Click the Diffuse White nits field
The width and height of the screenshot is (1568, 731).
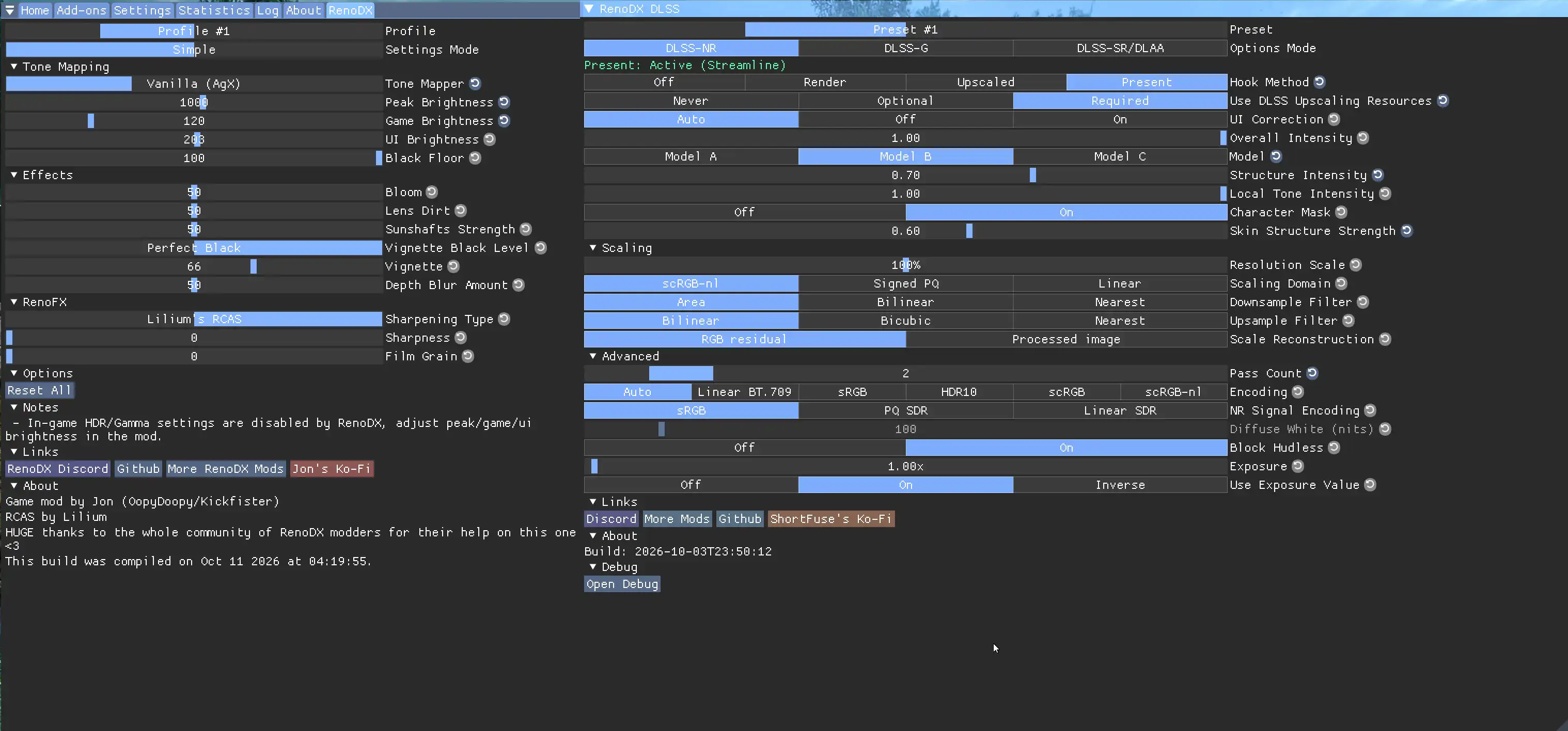905,429
